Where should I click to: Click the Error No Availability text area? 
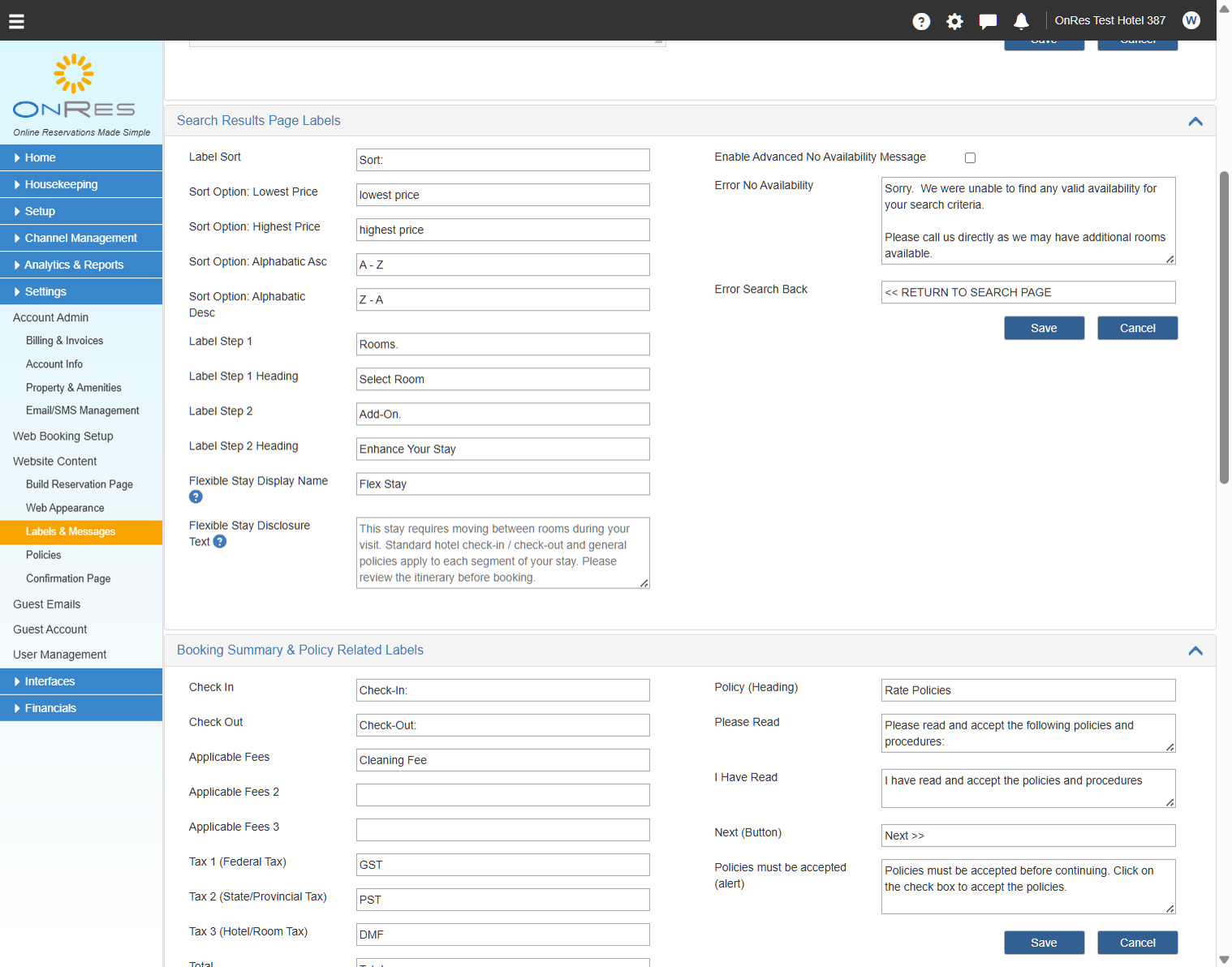[x=1028, y=221]
